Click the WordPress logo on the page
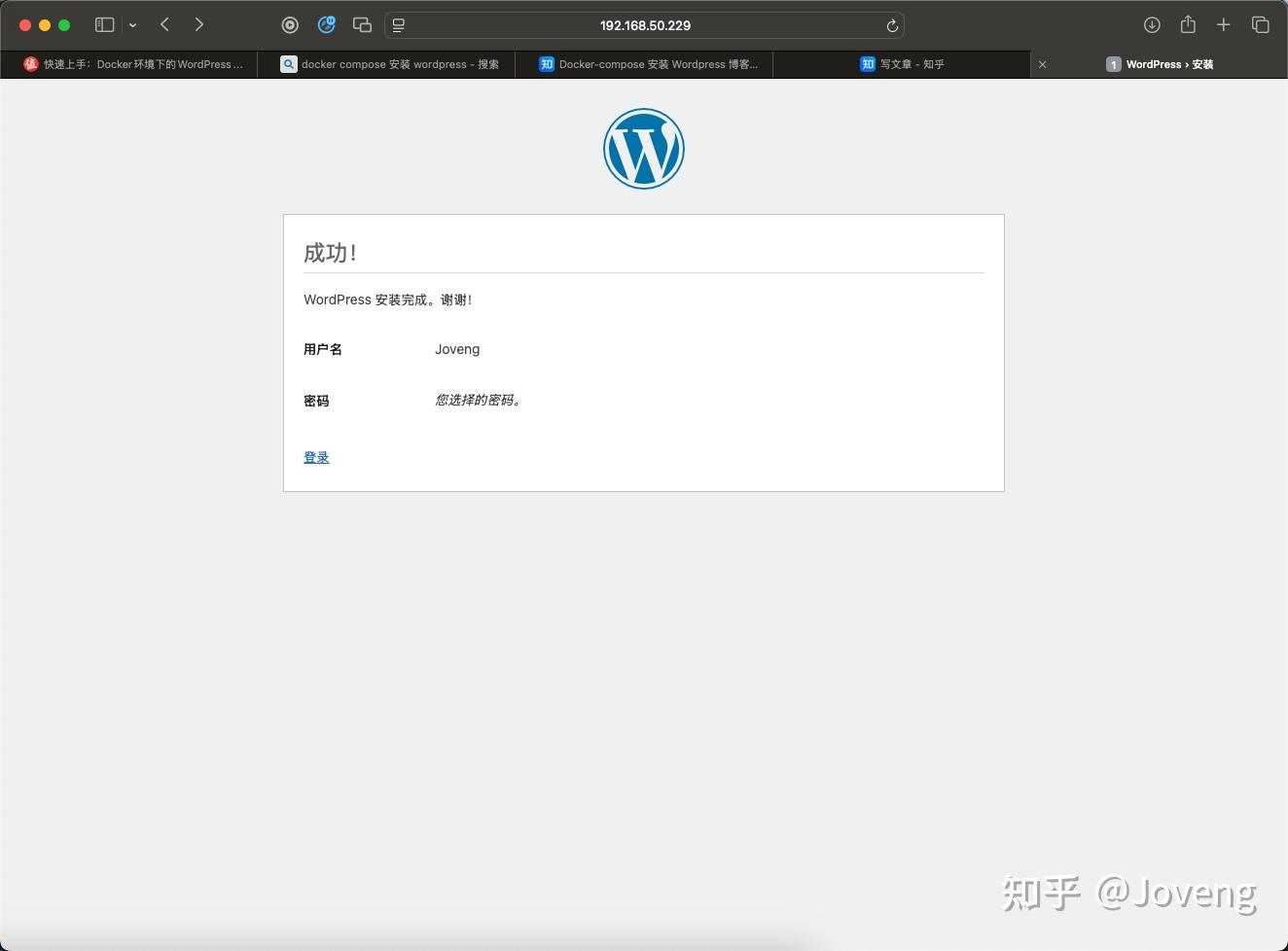This screenshot has height=951, width=1288. click(x=643, y=148)
